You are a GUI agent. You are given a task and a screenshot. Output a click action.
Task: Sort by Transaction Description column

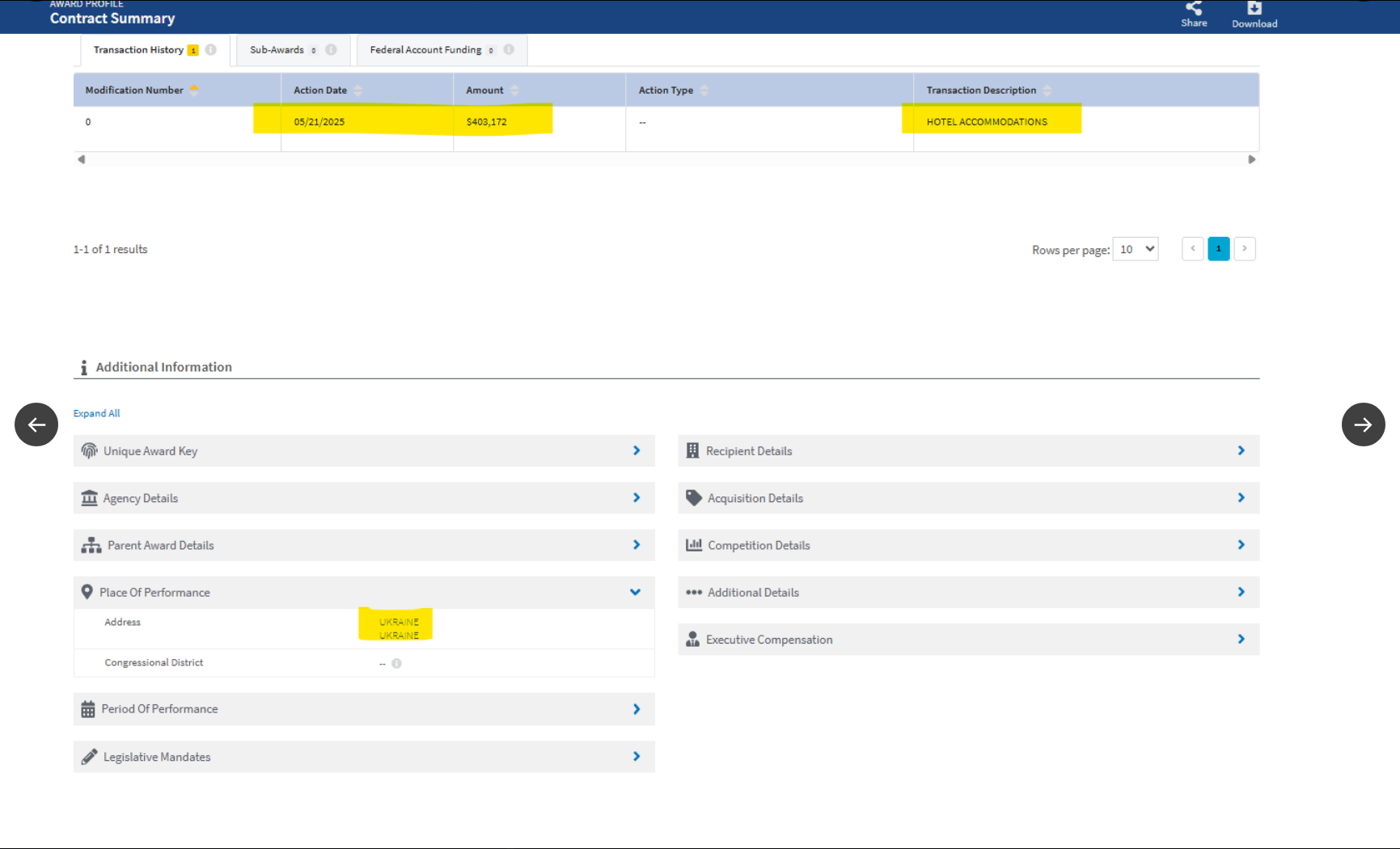click(1047, 90)
